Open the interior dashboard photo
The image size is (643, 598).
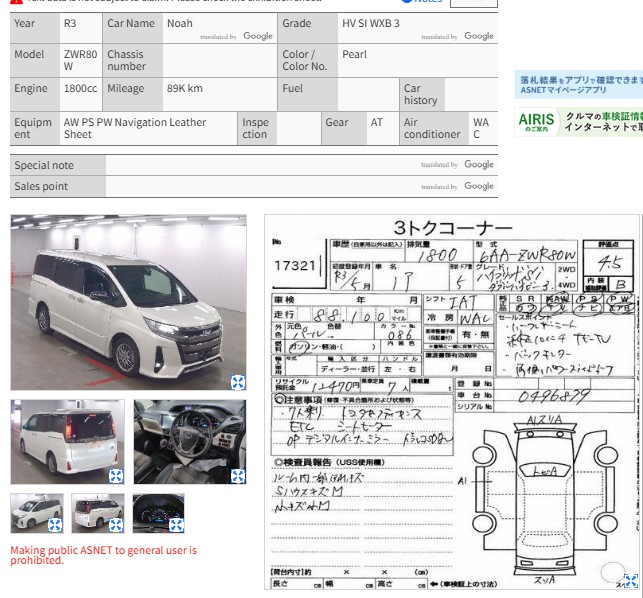190,442
